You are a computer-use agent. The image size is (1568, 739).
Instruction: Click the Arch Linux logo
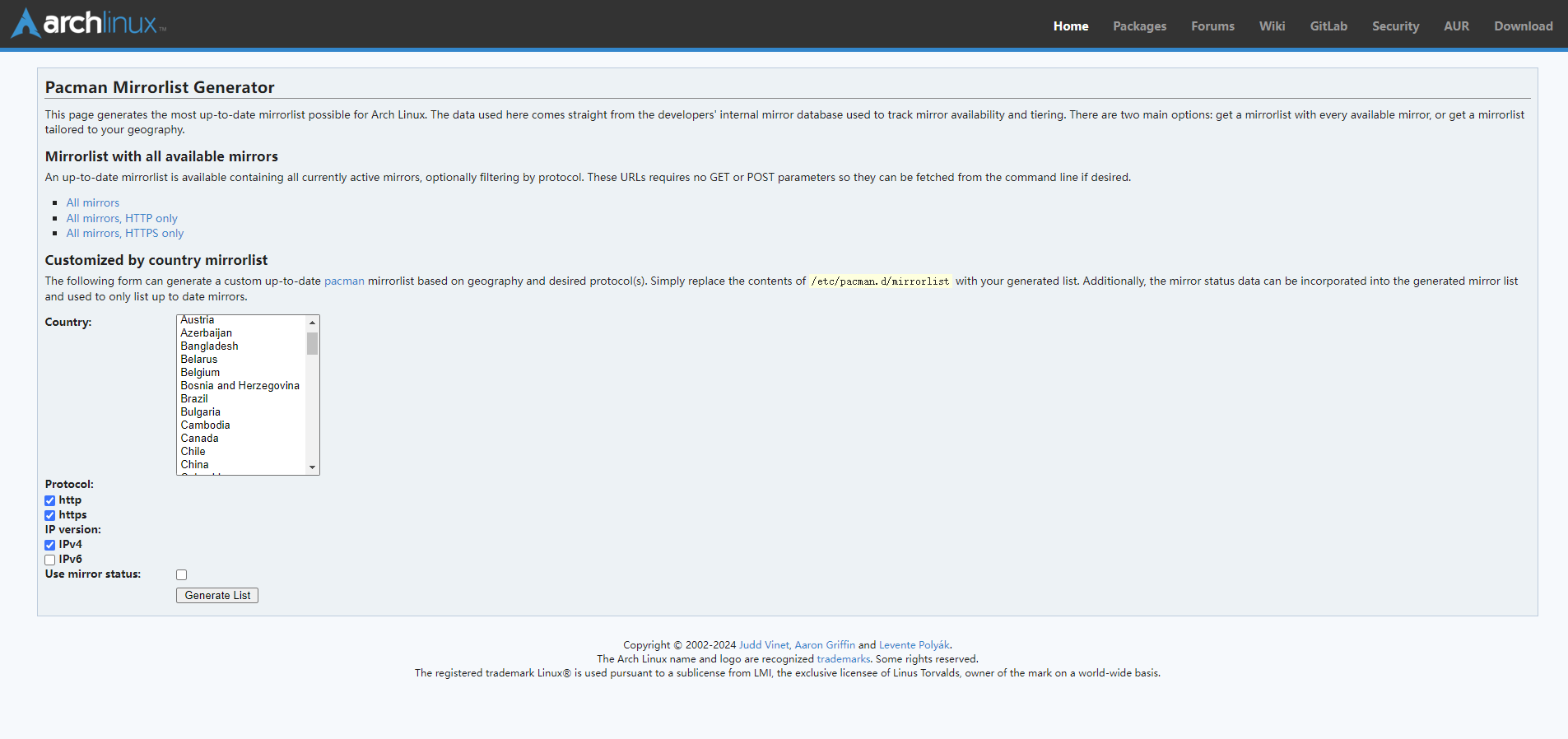(89, 23)
